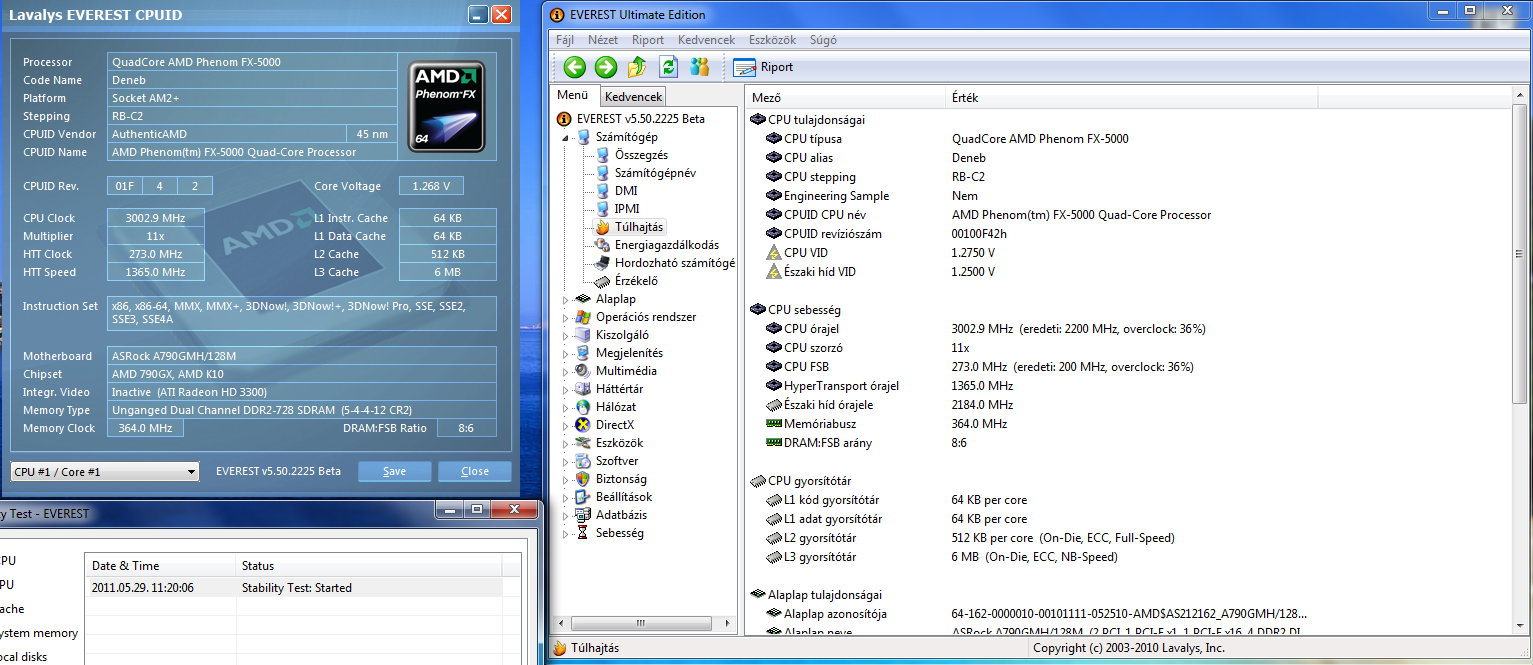Open the Kedvencek menu in menu bar
The image size is (1533, 665).
click(x=706, y=40)
